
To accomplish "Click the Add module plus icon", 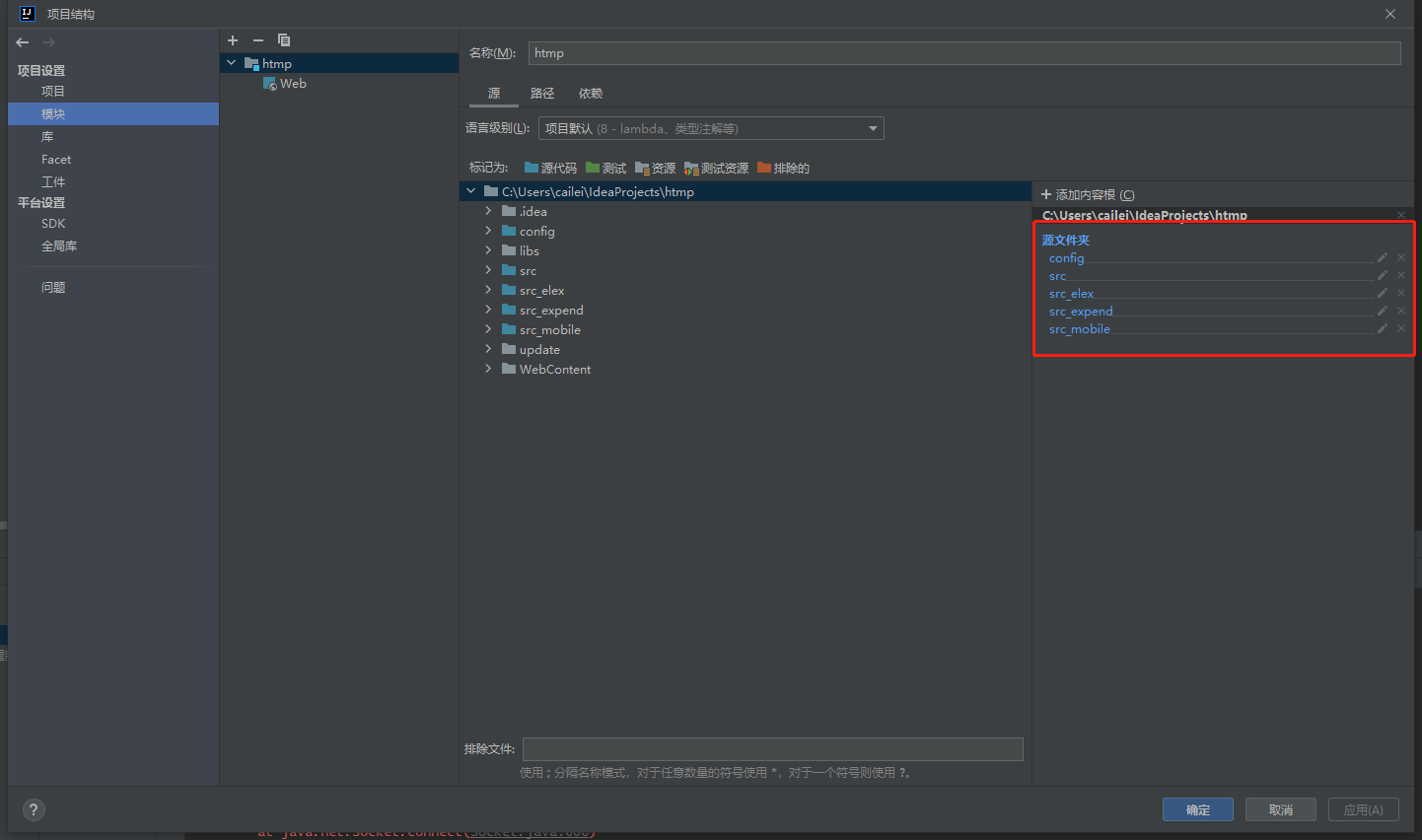I will (233, 40).
